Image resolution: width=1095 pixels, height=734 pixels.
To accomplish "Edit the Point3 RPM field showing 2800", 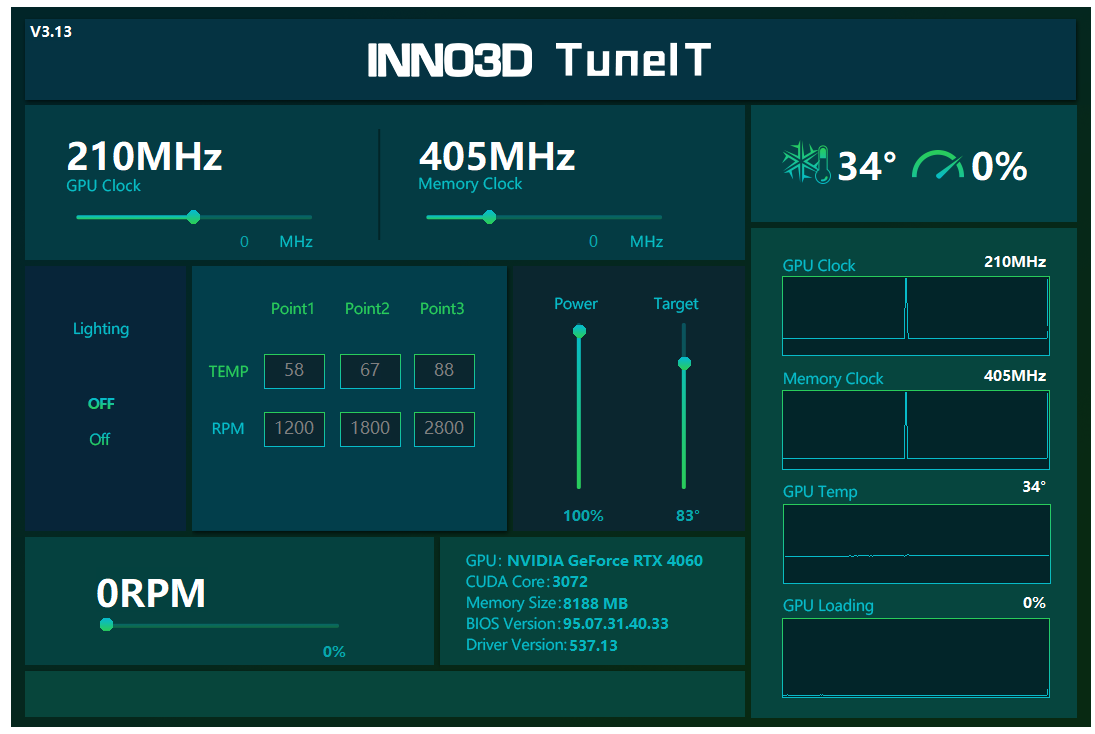I will (444, 429).
